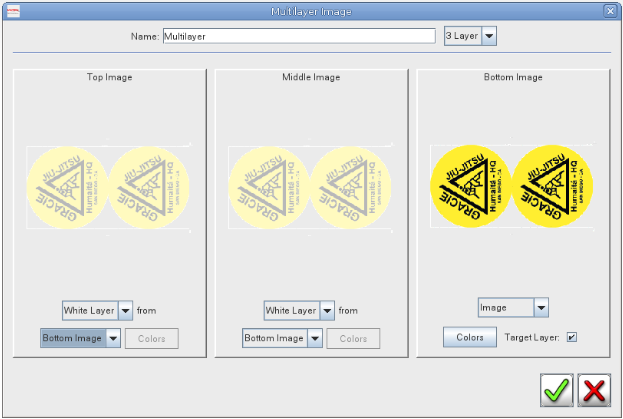The width and height of the screenshot is (623, 419).
Task: Click the Bottom Image panel heading
Action: [513, 77]
